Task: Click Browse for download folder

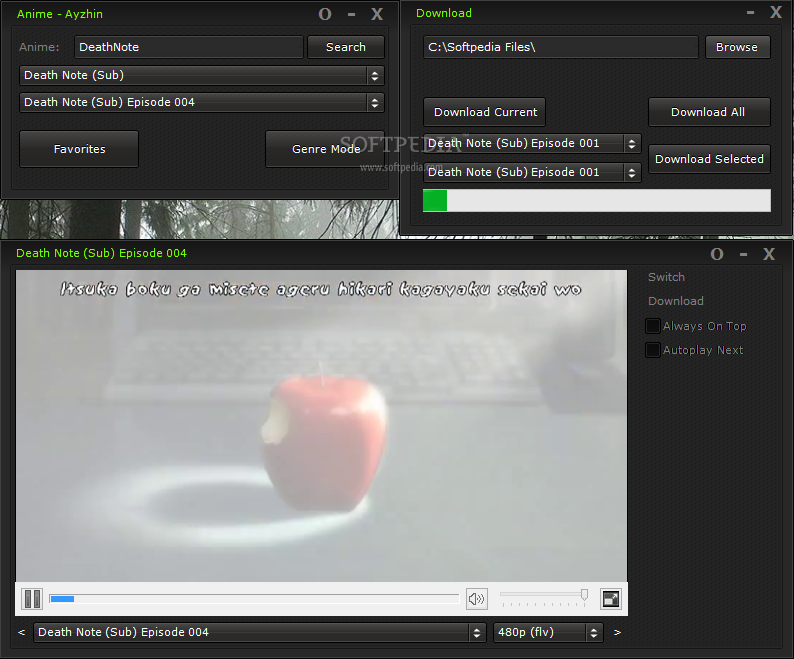Action: click(x=737, y=47)
